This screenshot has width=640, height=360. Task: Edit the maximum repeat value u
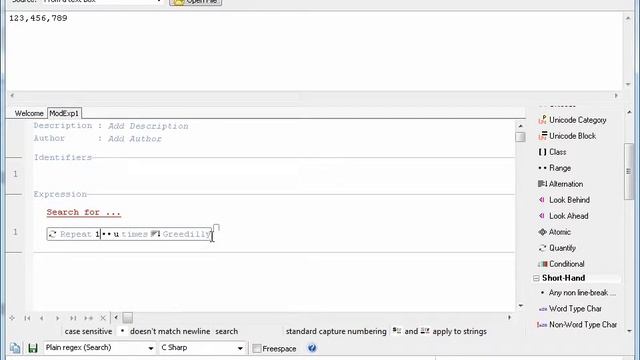pos(116,234)
